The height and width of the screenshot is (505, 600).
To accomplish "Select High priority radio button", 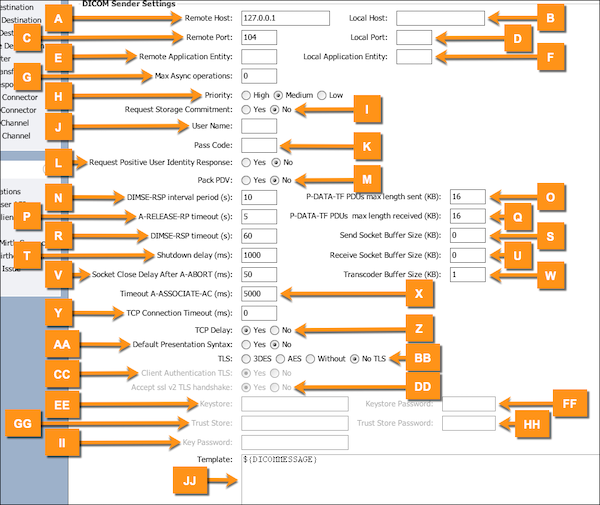I will pos(247,94).
